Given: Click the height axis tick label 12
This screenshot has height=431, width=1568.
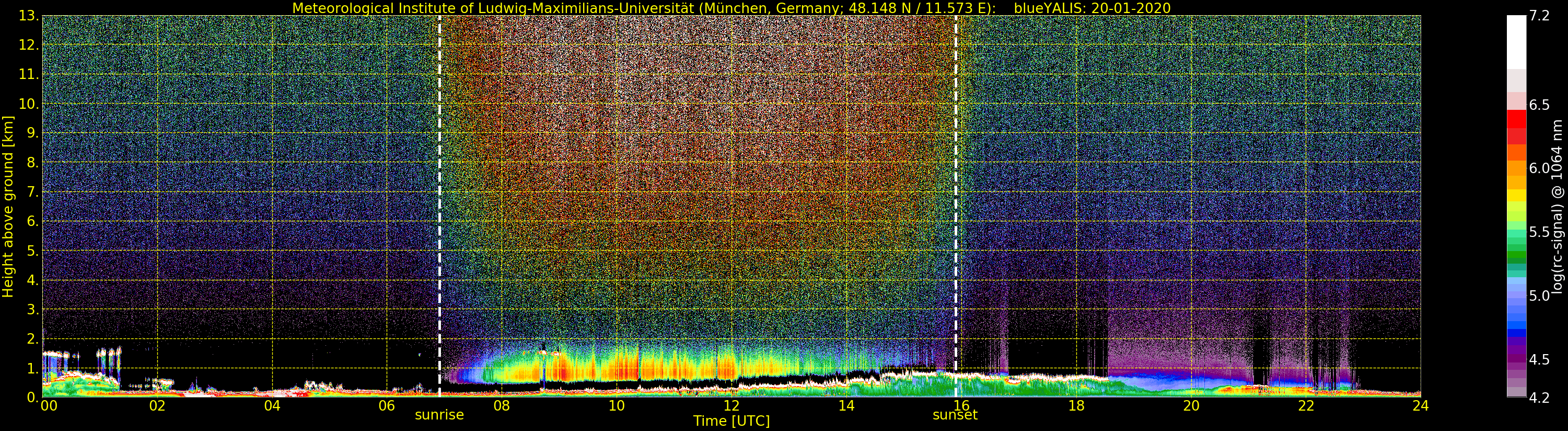Looking at the screenshot, I should pos(29,45).
